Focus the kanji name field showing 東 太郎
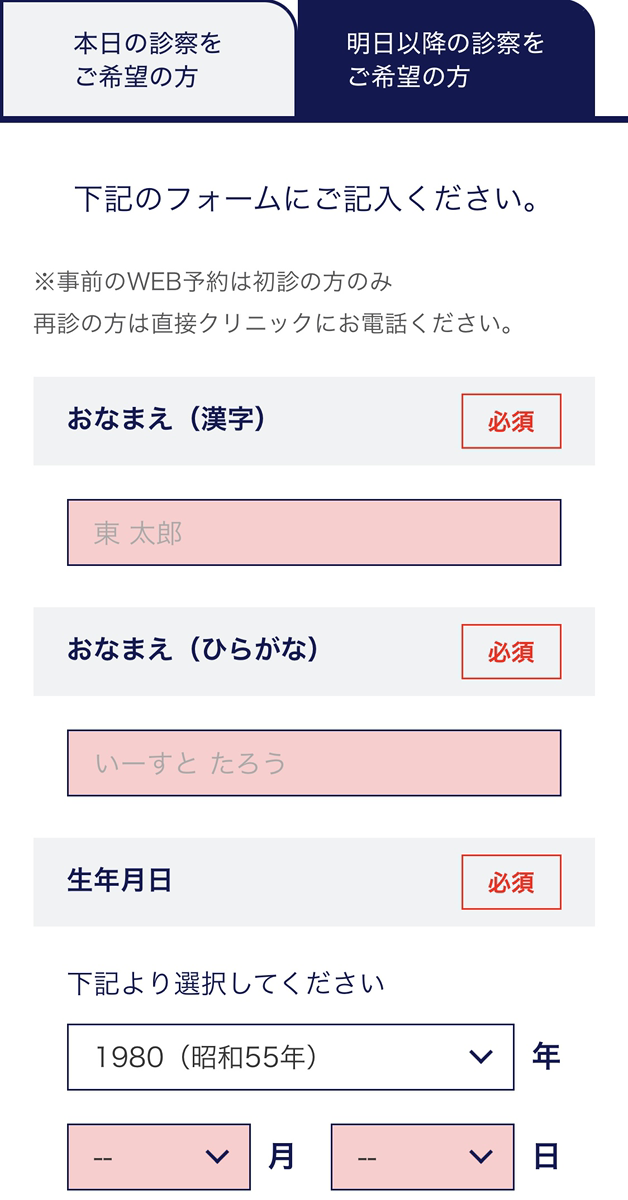This screenshot has width=628, height=1200. [314, 532]
